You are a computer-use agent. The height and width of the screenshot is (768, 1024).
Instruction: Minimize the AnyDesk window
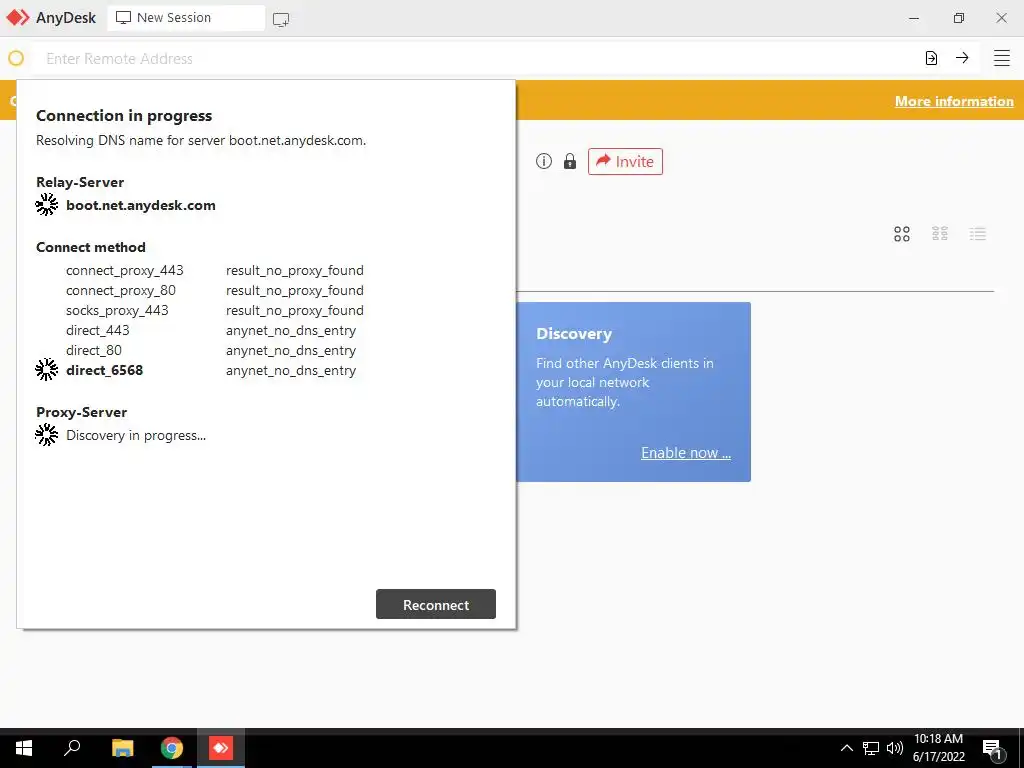[914, 18]
